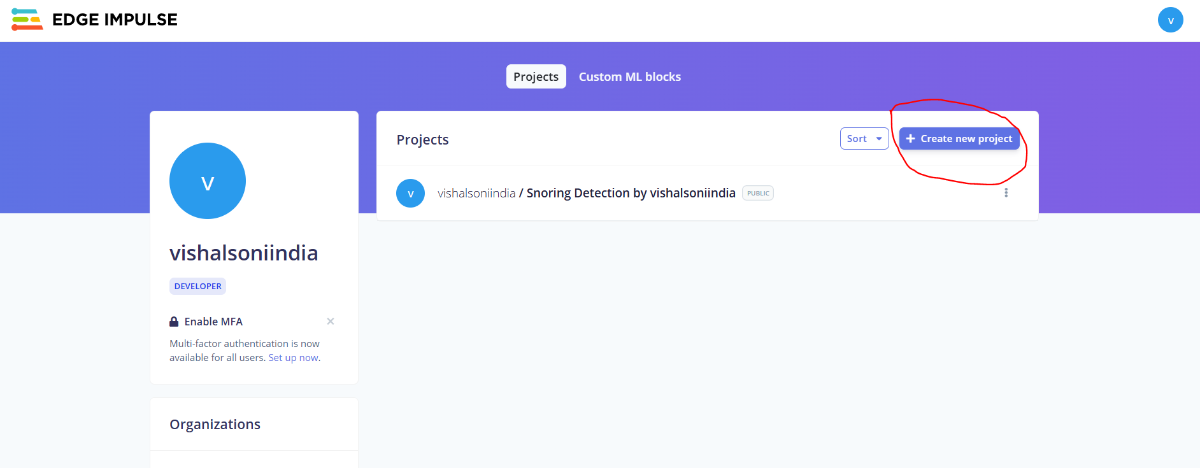Click the large profile avatar circle
This screenshot has width=1200, height=468.
208,181
